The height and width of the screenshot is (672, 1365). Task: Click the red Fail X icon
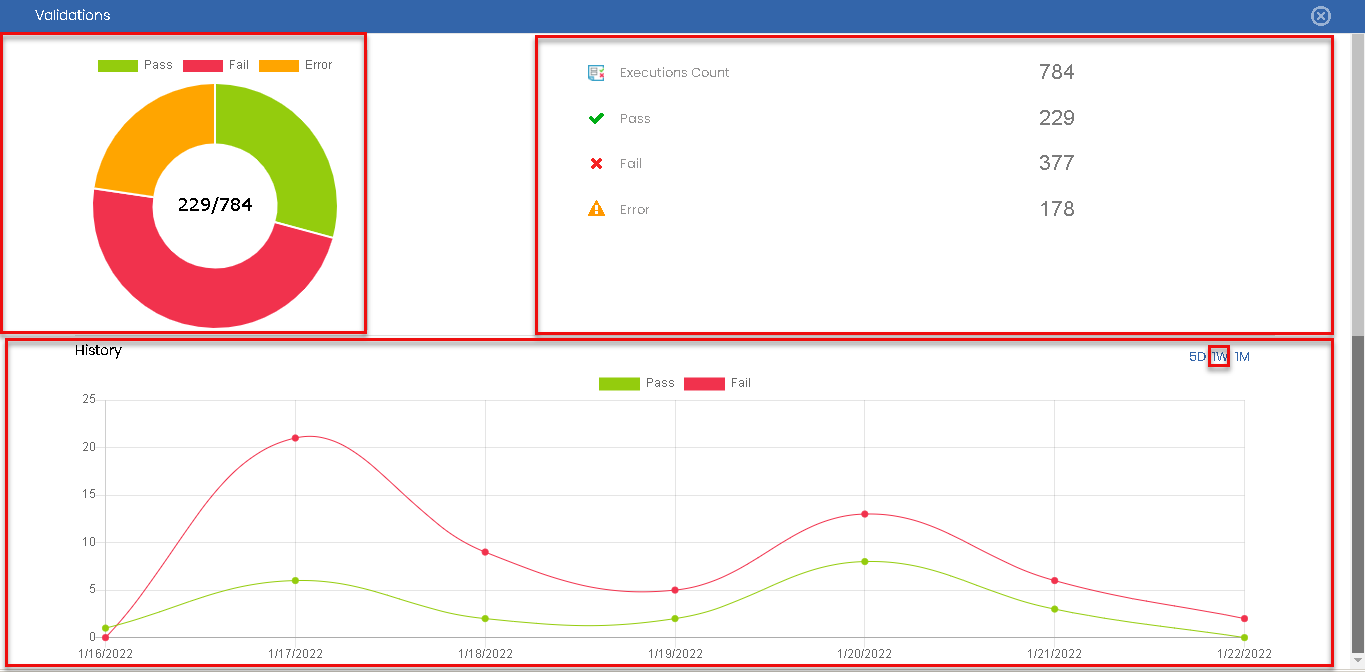[596, 164]
